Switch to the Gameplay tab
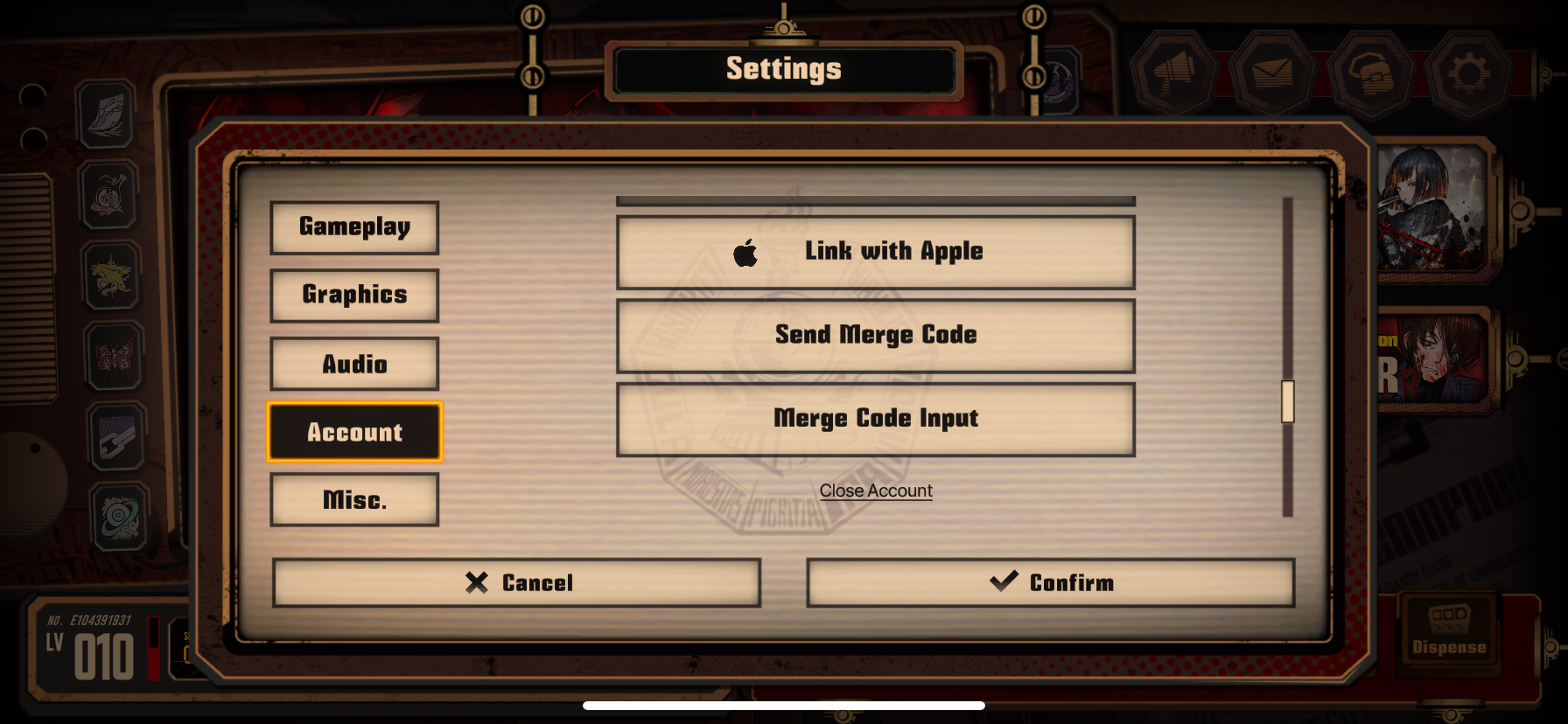The image size is (1568, 724). [354, 227]
